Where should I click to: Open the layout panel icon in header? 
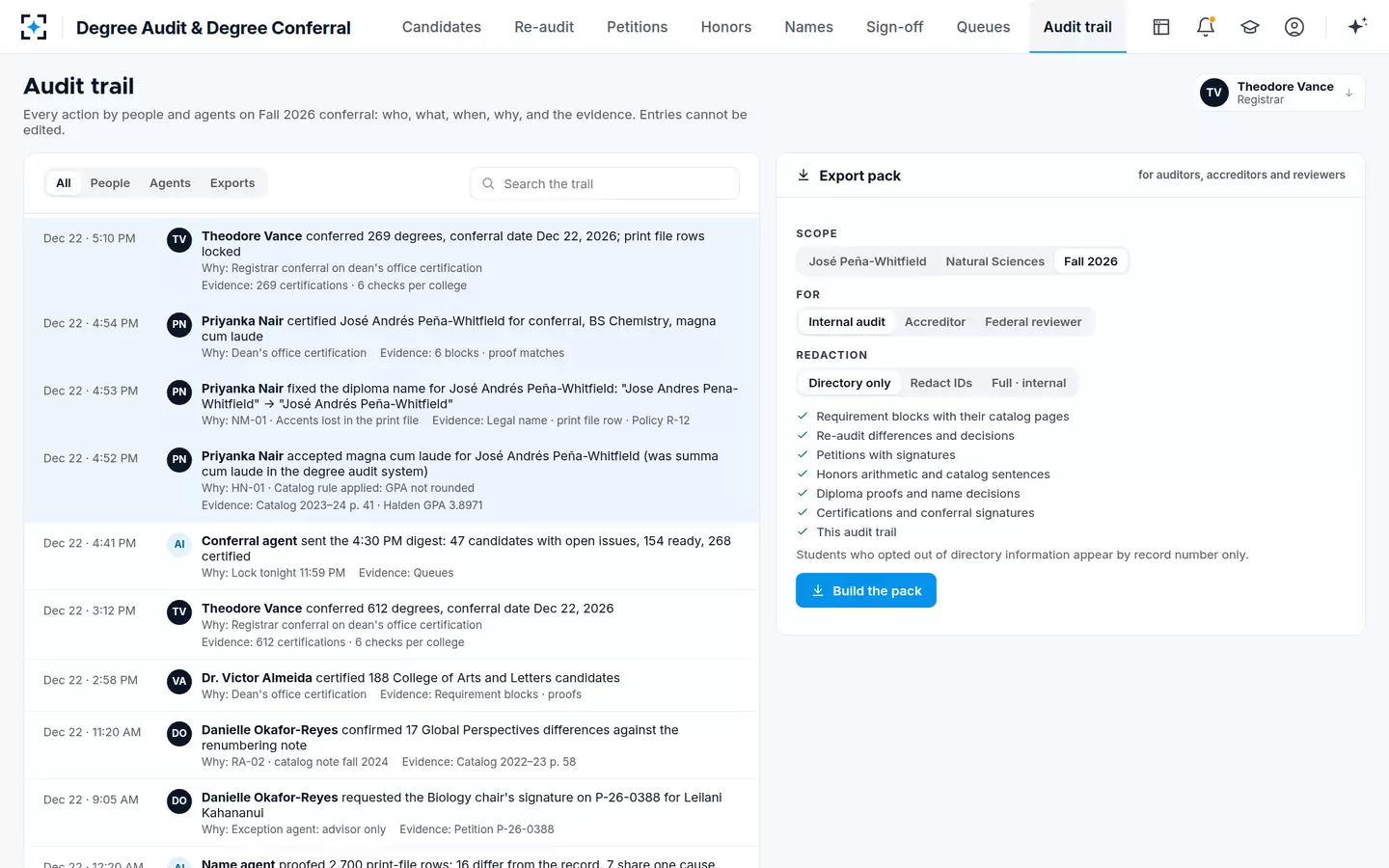pyautogui.click(x=1161, y=27)
